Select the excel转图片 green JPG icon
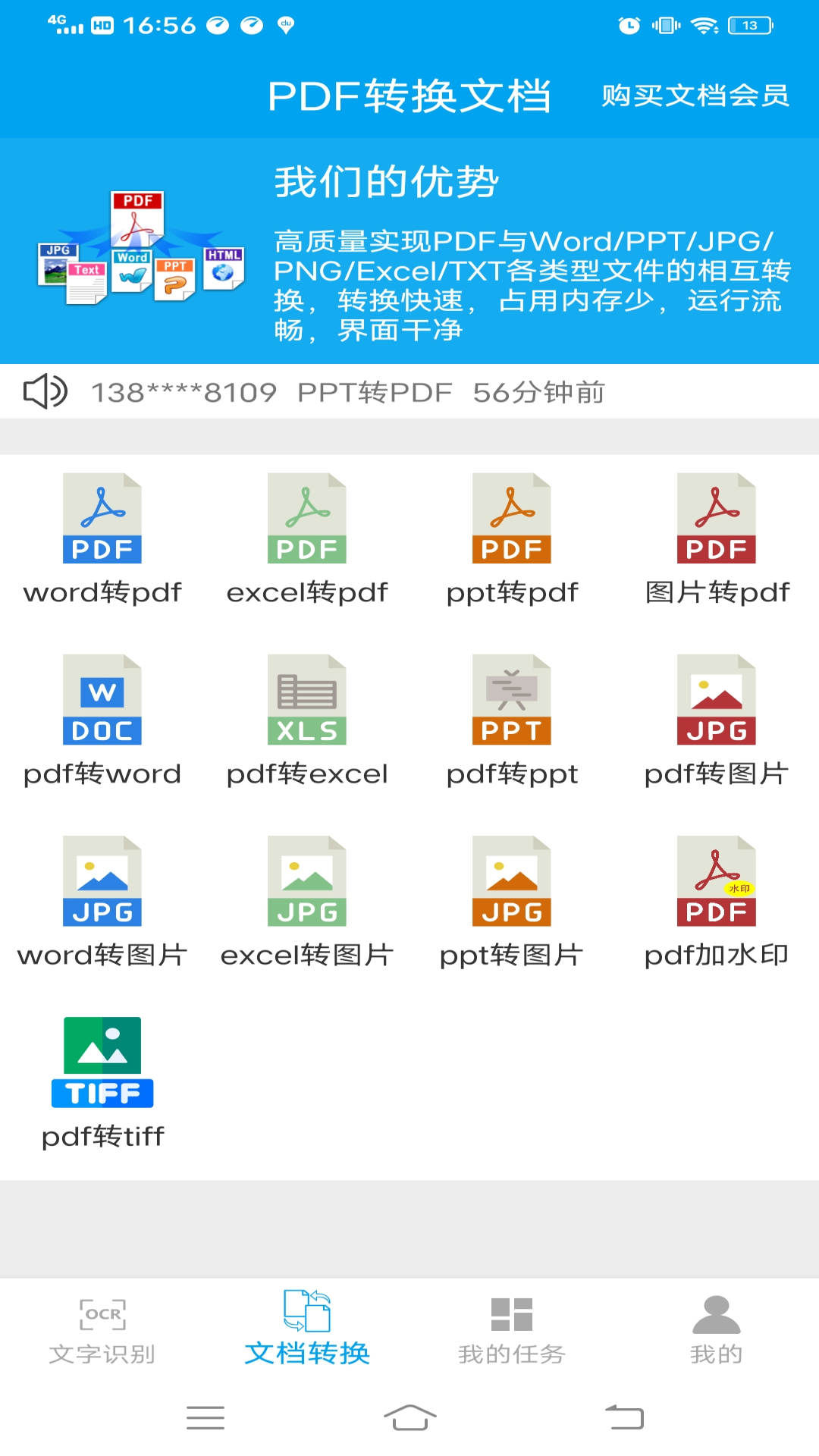 (307, 881)
